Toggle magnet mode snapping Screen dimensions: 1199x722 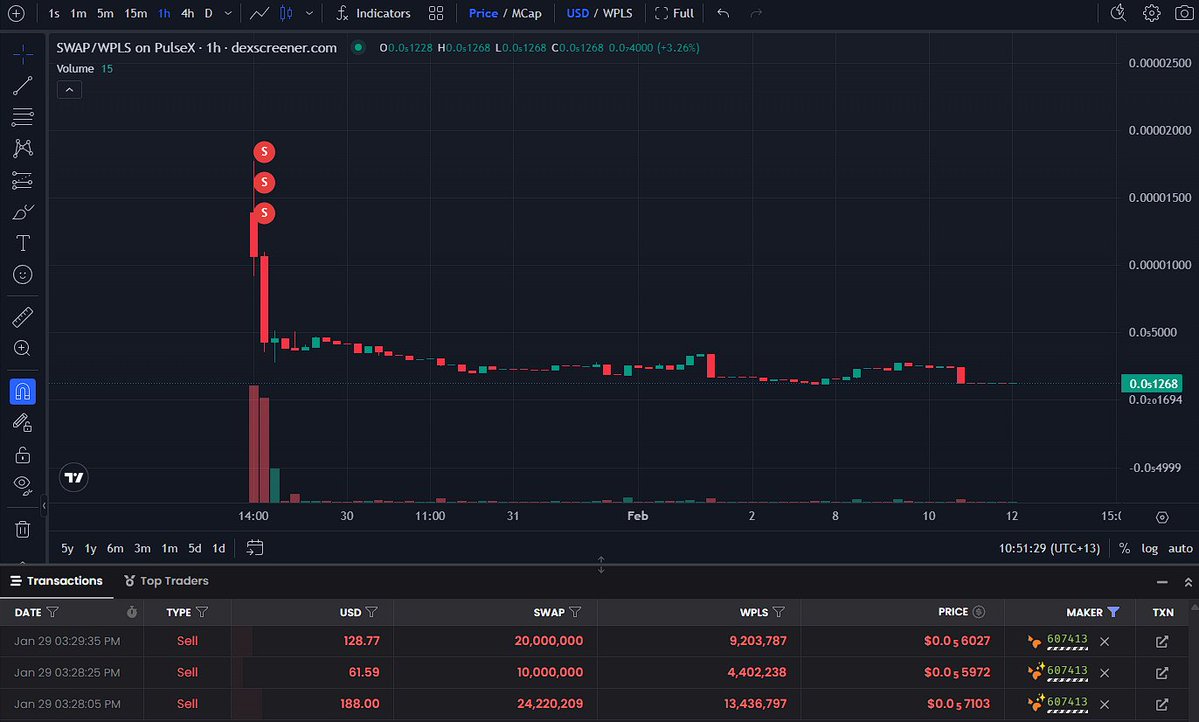click(22, 392)
